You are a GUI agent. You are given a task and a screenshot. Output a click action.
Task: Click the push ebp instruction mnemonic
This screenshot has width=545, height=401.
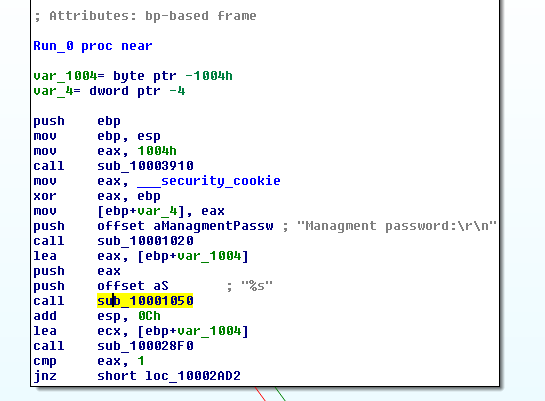click(49, 121)
